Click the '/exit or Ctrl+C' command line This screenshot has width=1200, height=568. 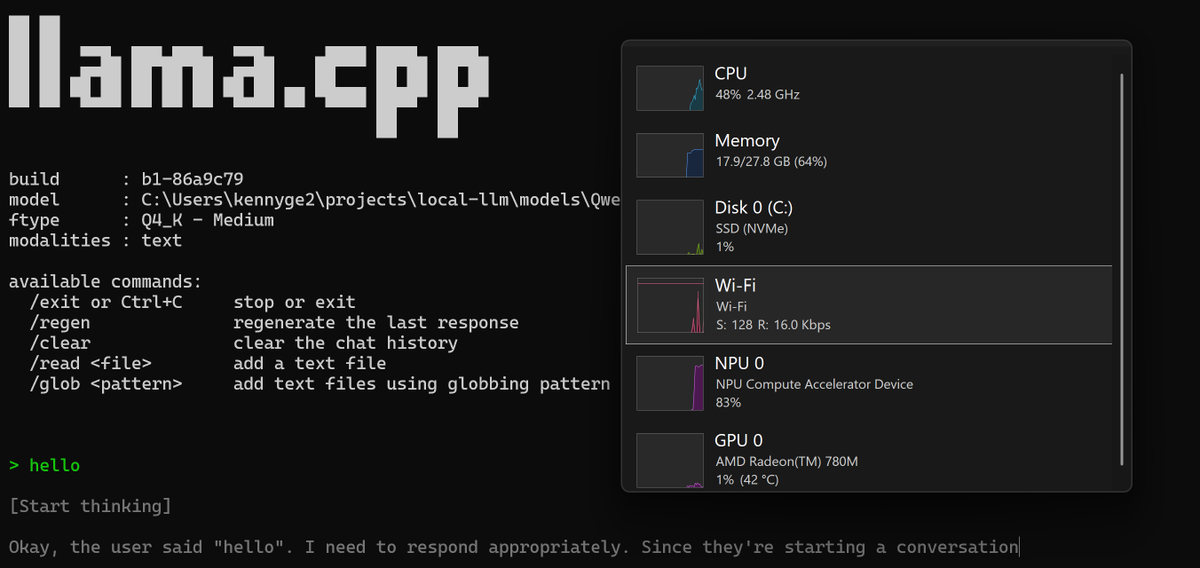click(192, 302)
